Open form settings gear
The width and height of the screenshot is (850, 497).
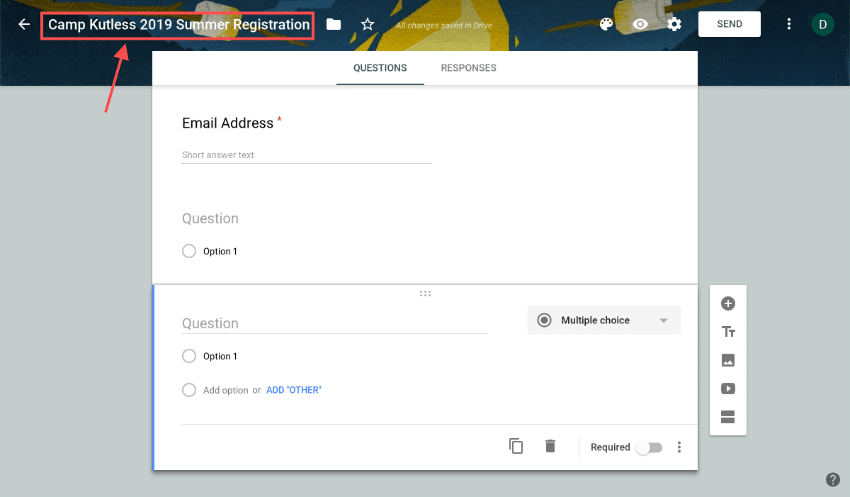pyautogui.click(x=674, y=24)
